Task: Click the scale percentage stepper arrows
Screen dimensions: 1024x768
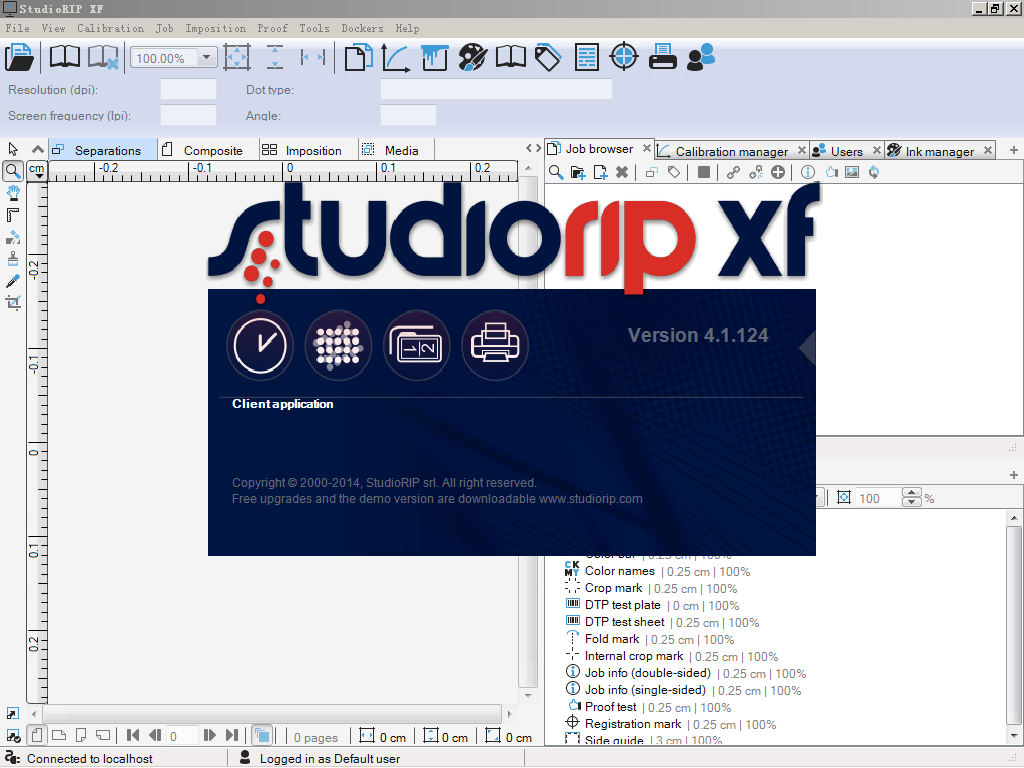Action: (912, 498)
